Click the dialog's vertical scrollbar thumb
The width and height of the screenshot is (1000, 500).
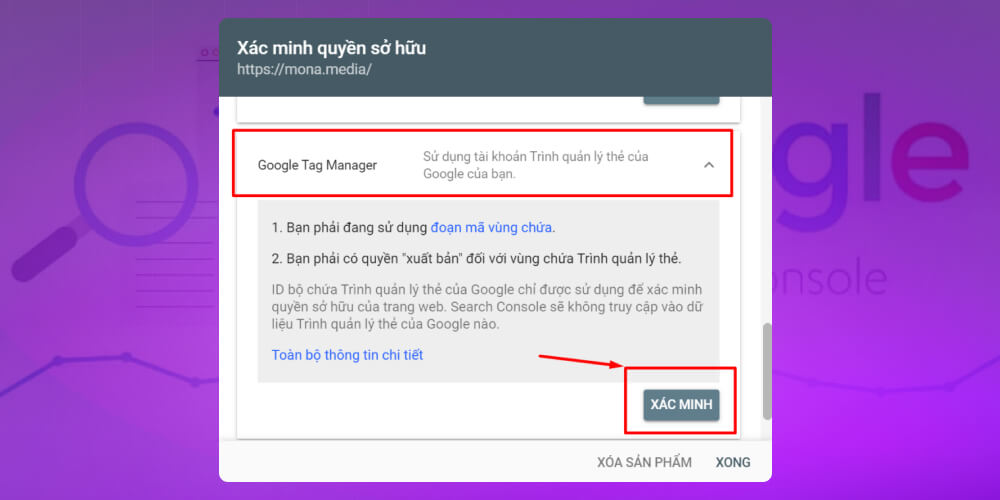(x=767, y=371)
